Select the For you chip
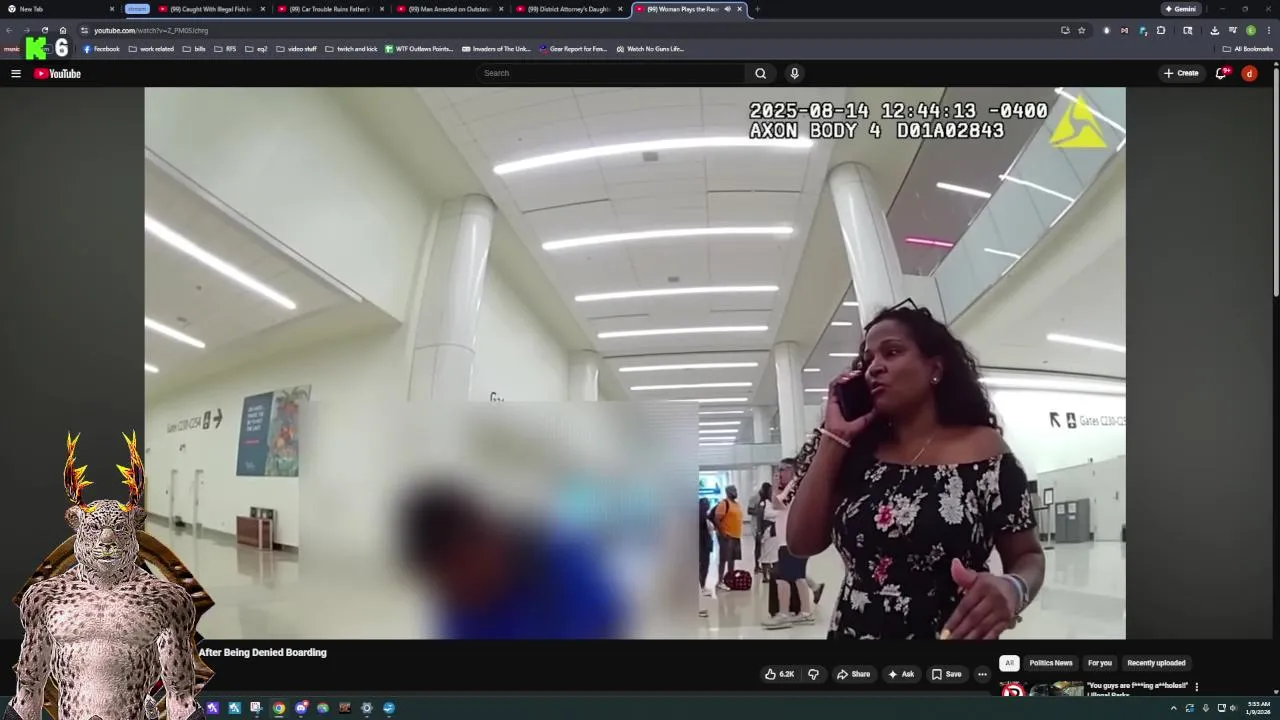The image size is (1280, 720). tap(1100, 663)
